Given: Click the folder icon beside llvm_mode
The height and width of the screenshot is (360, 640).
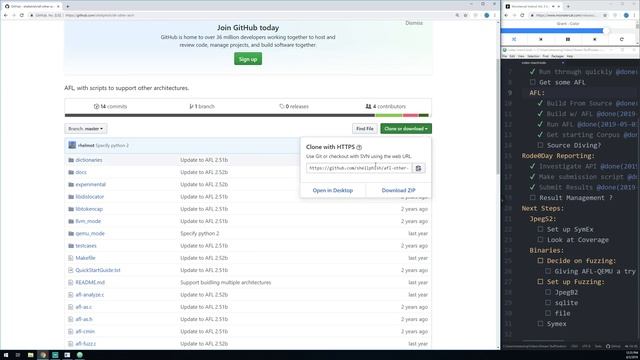Looking at the screenshot, I should pyautogui.click(x=71, y=221).
